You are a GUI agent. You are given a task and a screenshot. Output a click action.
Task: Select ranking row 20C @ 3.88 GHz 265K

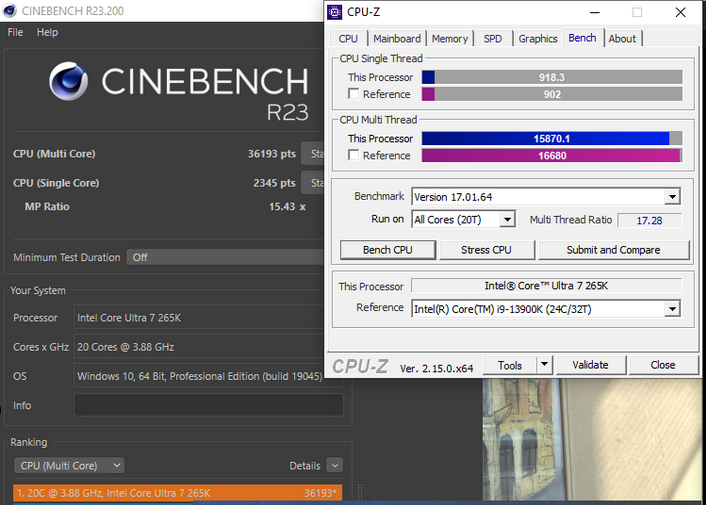pos(177,493)
